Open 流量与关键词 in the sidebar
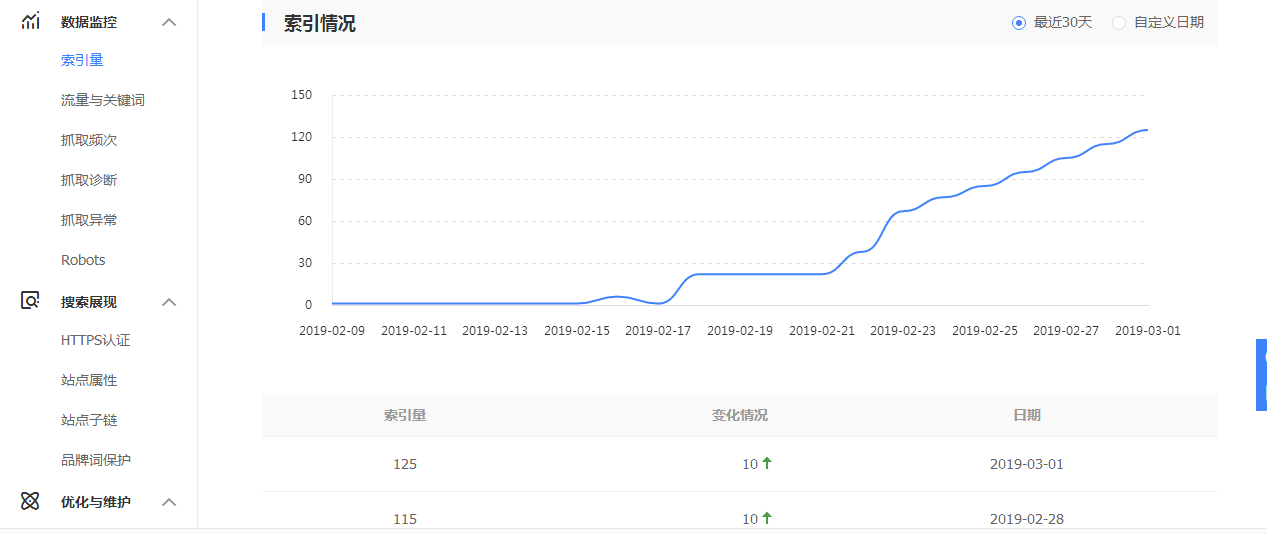 pyautogui.click(x=103, y=100)
